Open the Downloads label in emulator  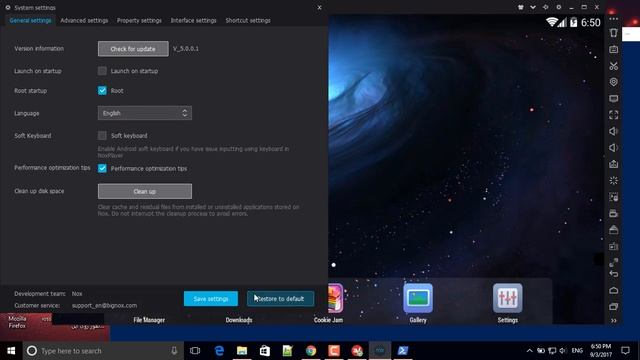[x=239, y=320]
